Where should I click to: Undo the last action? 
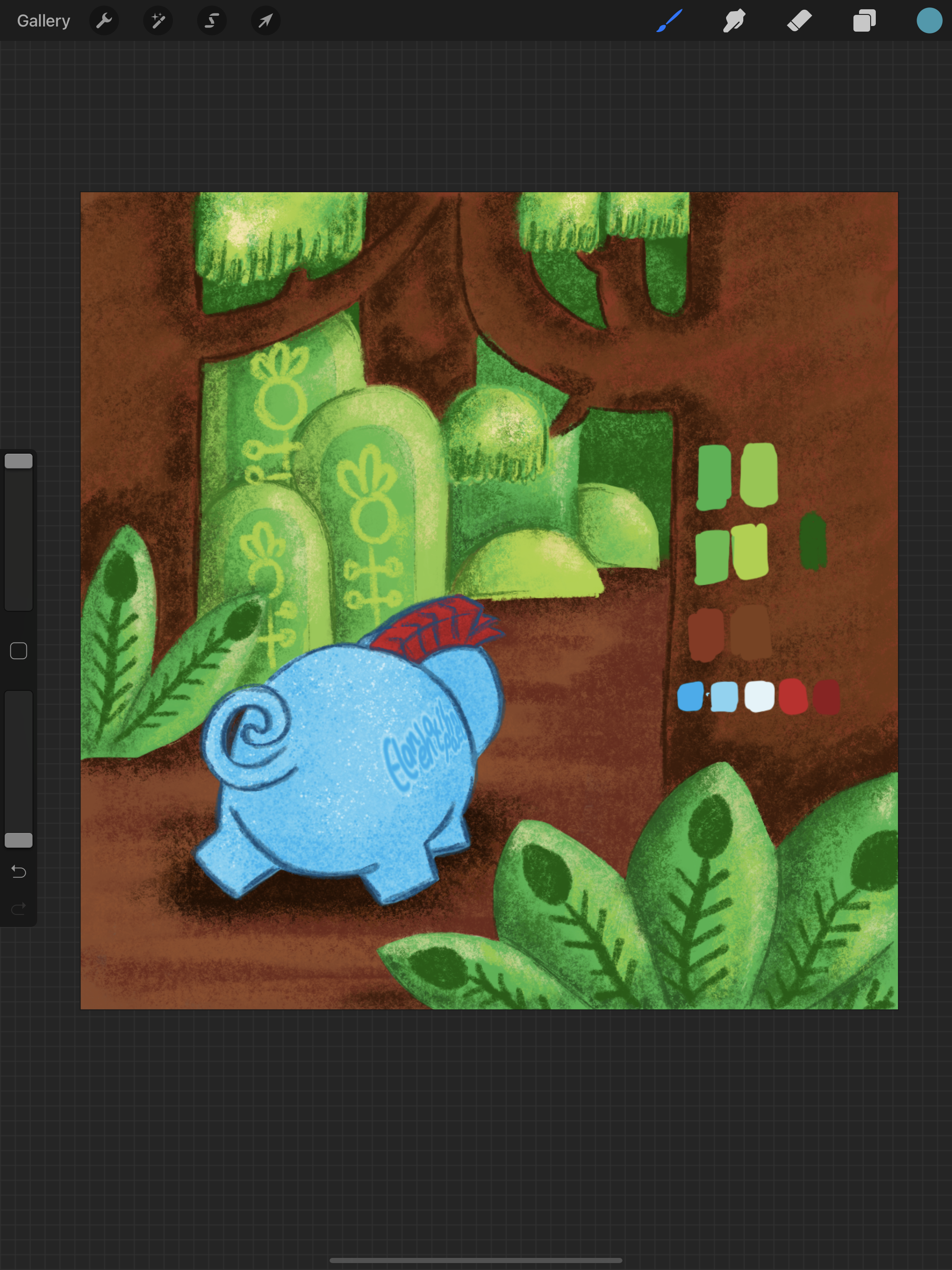tap(19, 872)
